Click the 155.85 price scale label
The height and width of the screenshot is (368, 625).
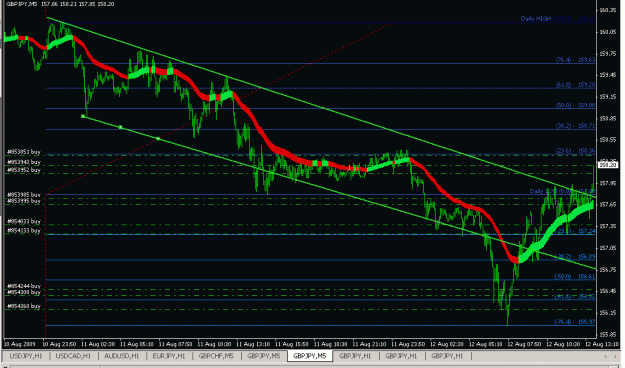608,335
